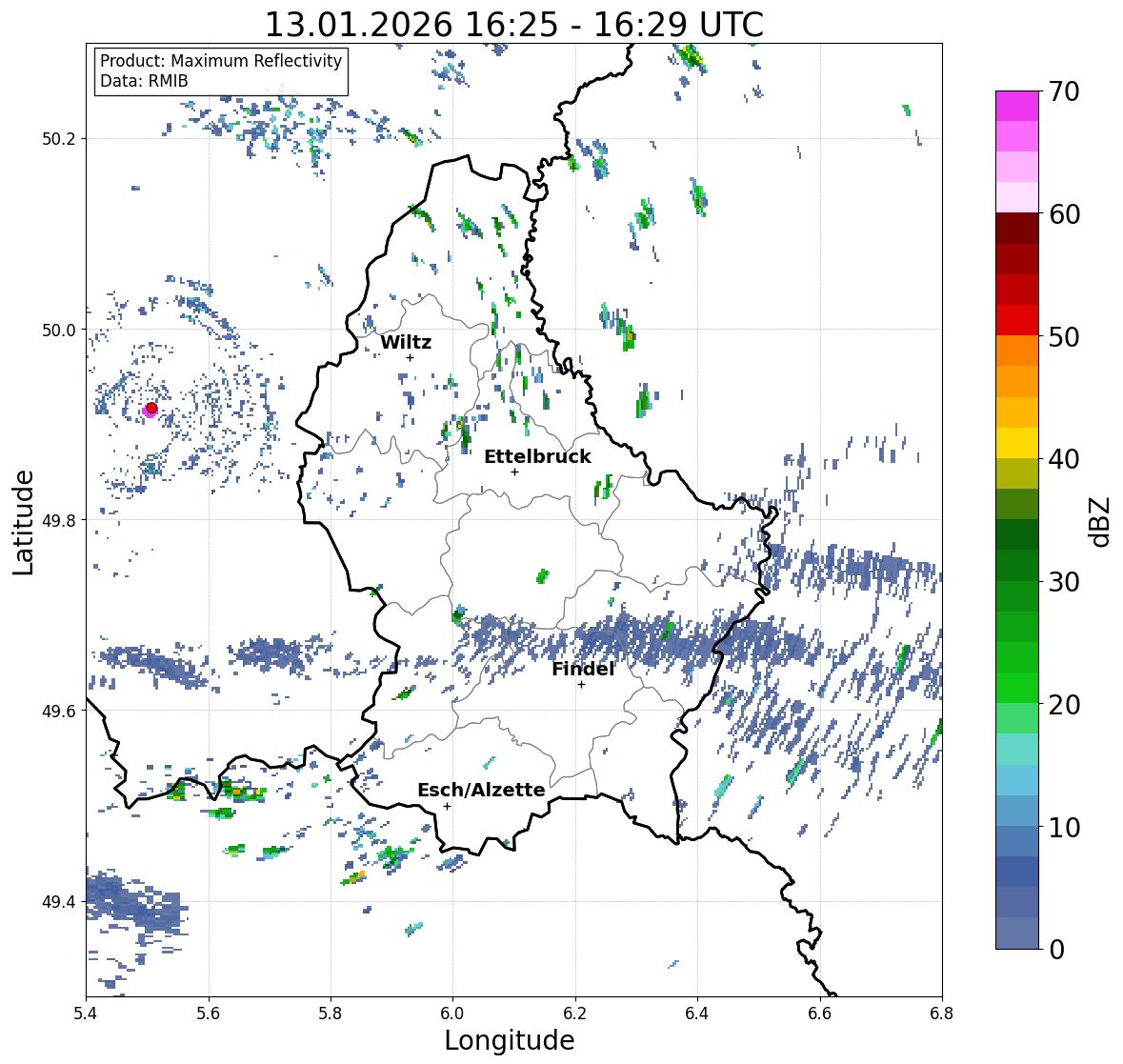The height and width of the screenshot is (1064, 1123).
Task: Click the 6.0 longitude tick label
Action: (452, 1014)
